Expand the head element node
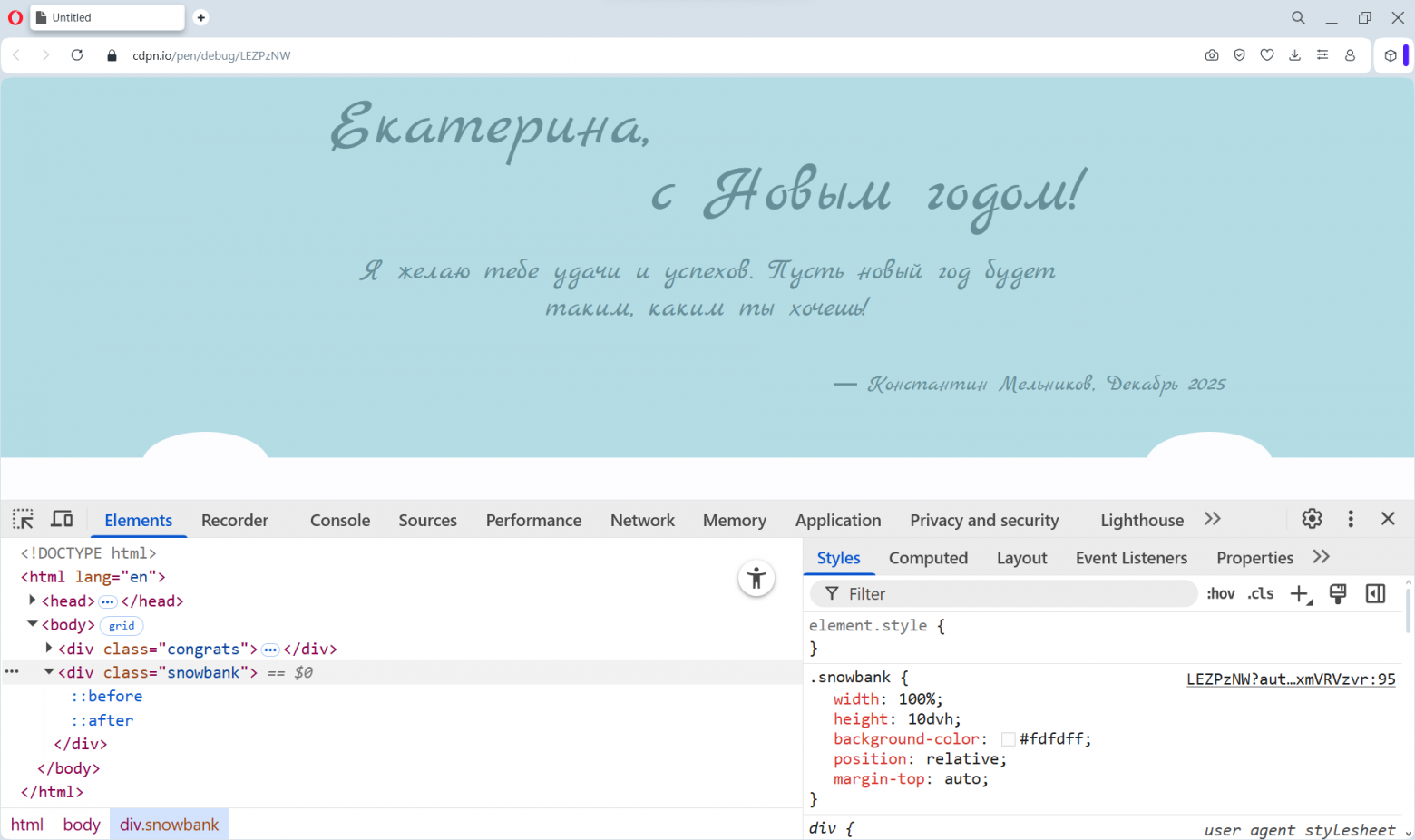 tap(33, 601)
